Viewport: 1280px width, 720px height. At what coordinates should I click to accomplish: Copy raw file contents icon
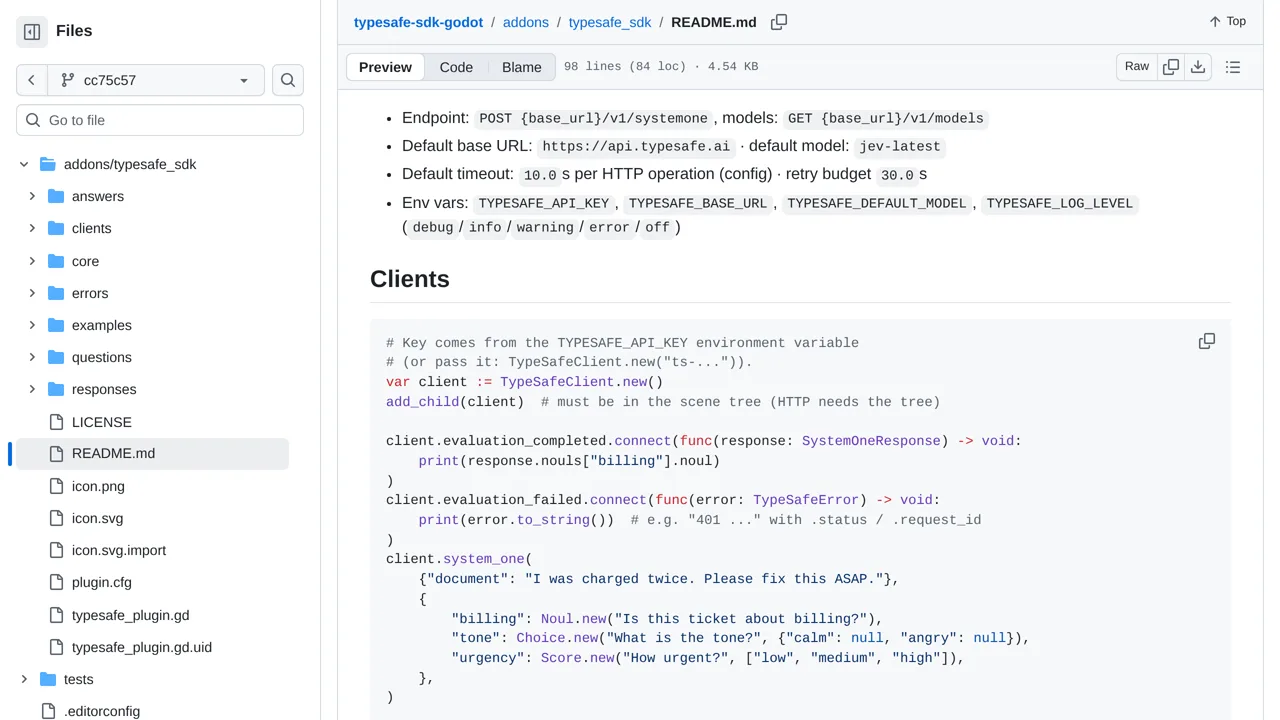(x=1171, y=67)
